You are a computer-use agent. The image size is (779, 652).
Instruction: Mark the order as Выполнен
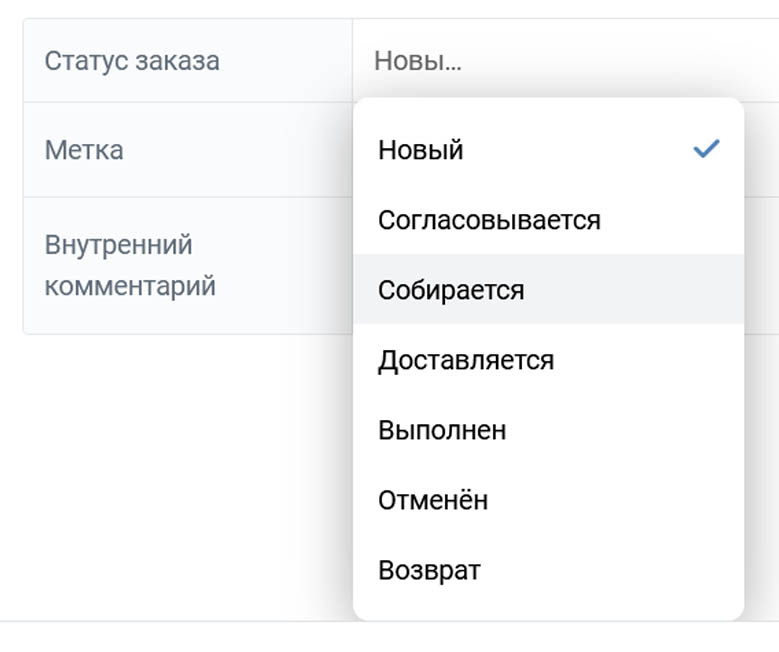pos(548,430)
